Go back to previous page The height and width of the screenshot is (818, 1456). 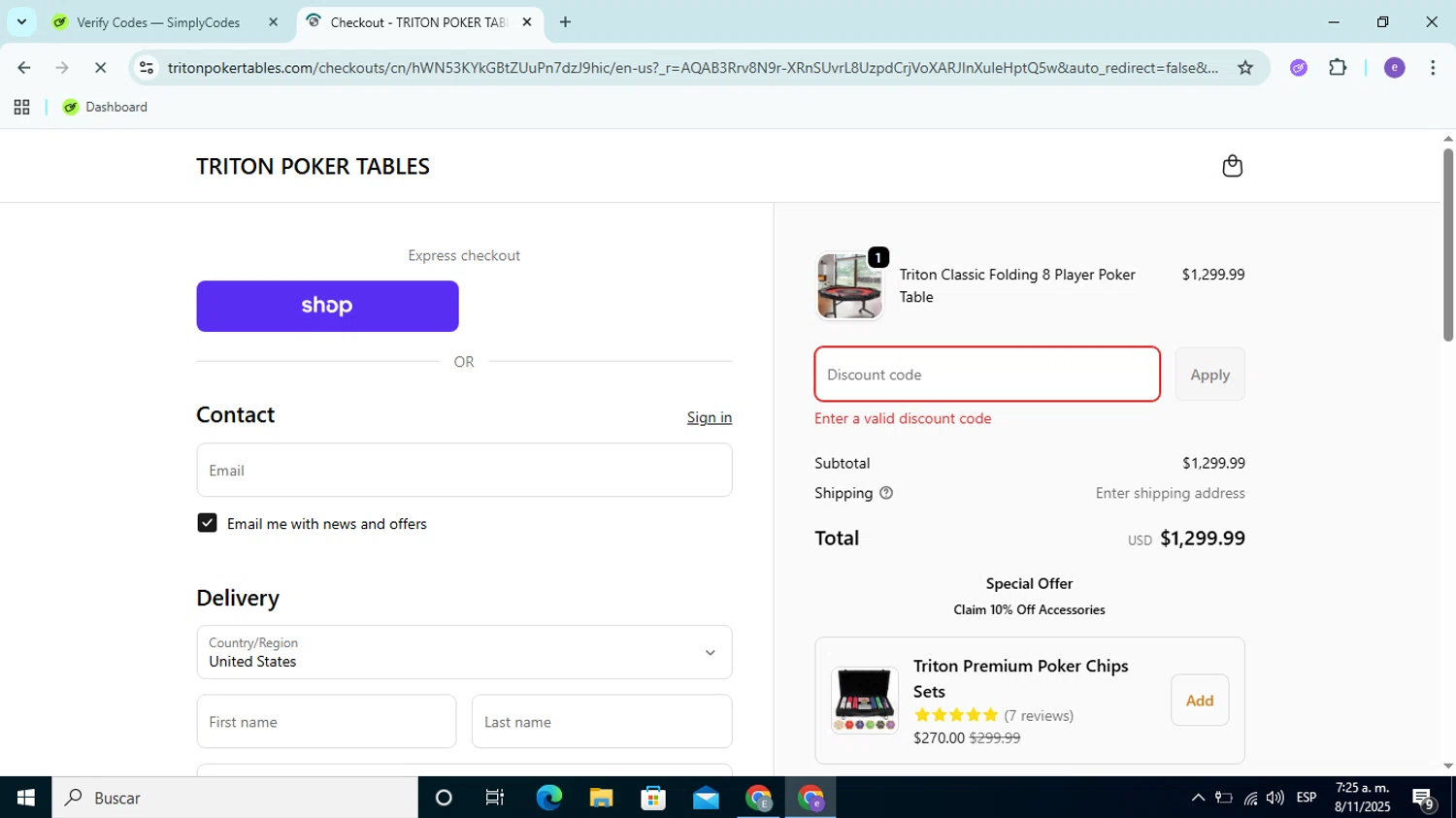(24, 68)
